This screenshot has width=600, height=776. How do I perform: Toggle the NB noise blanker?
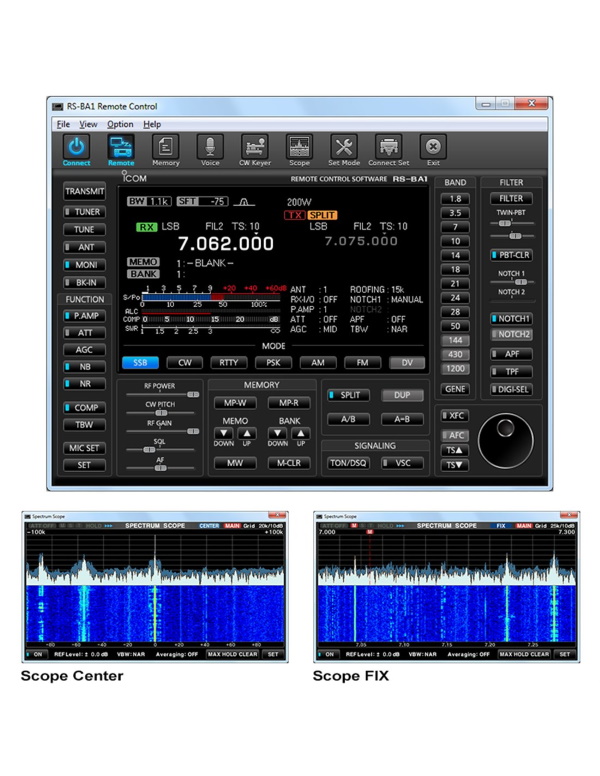84,367
